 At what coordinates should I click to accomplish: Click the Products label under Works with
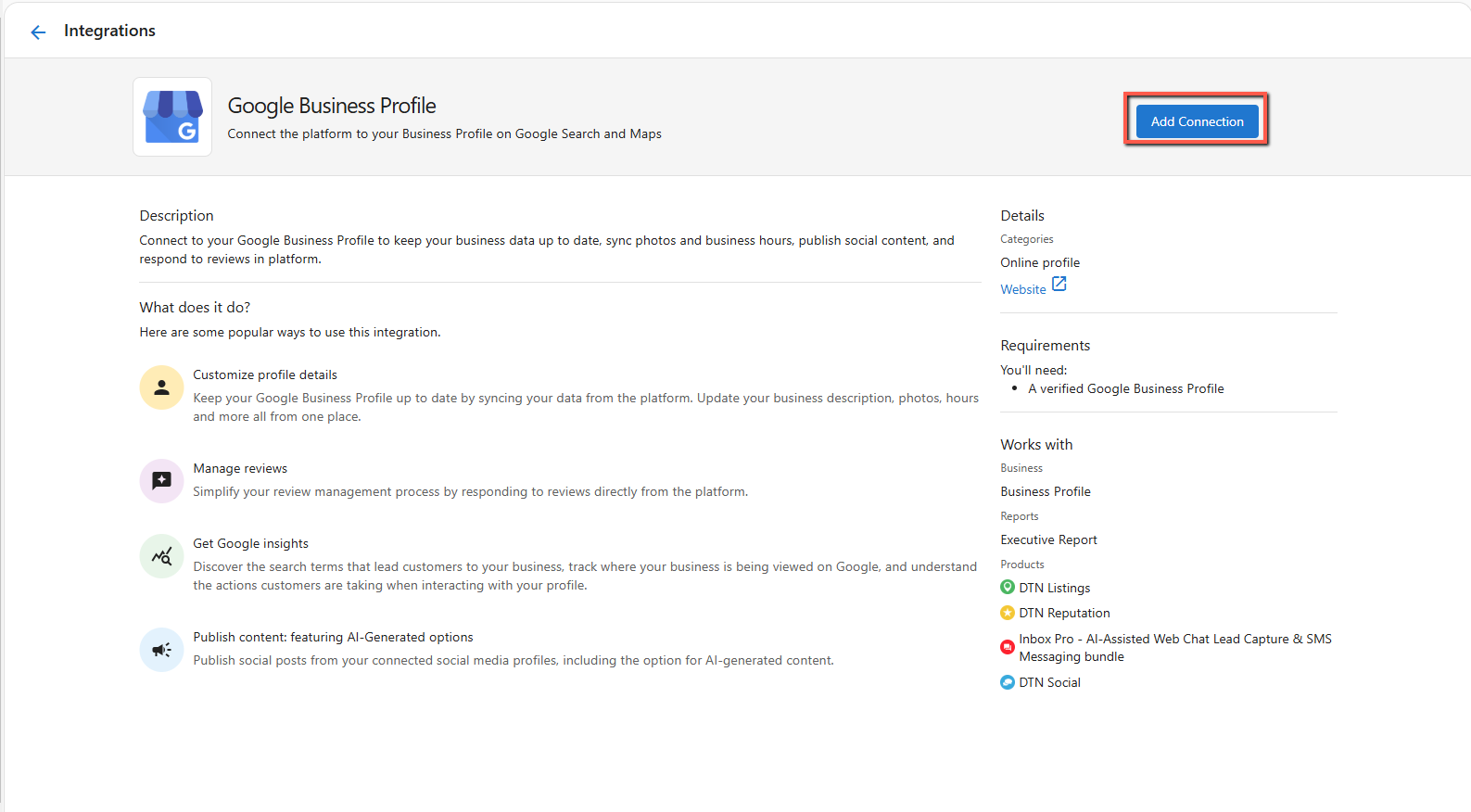coord(1021,565)
